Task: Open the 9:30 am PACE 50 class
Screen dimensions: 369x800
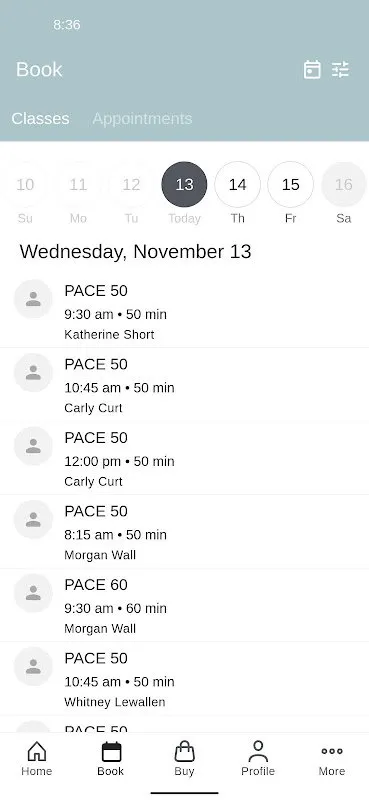Action: click(184, 311)
